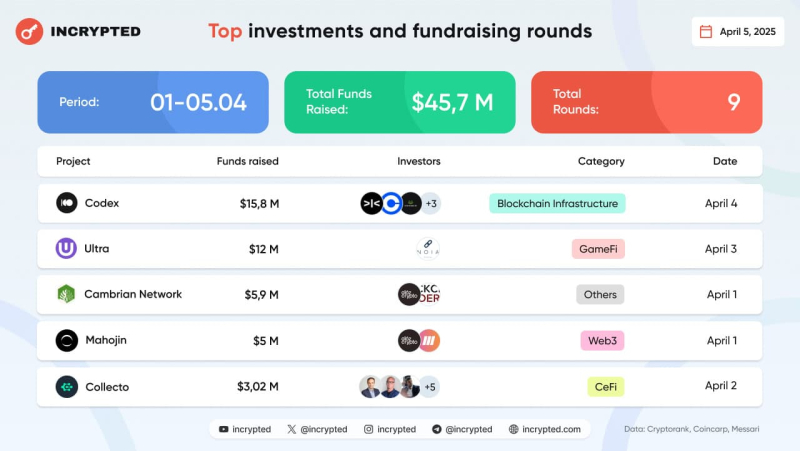The height and width of the screenshot is (451, 800).
Task: Select the yellow CeFi category tag
Action: point(605,386)
